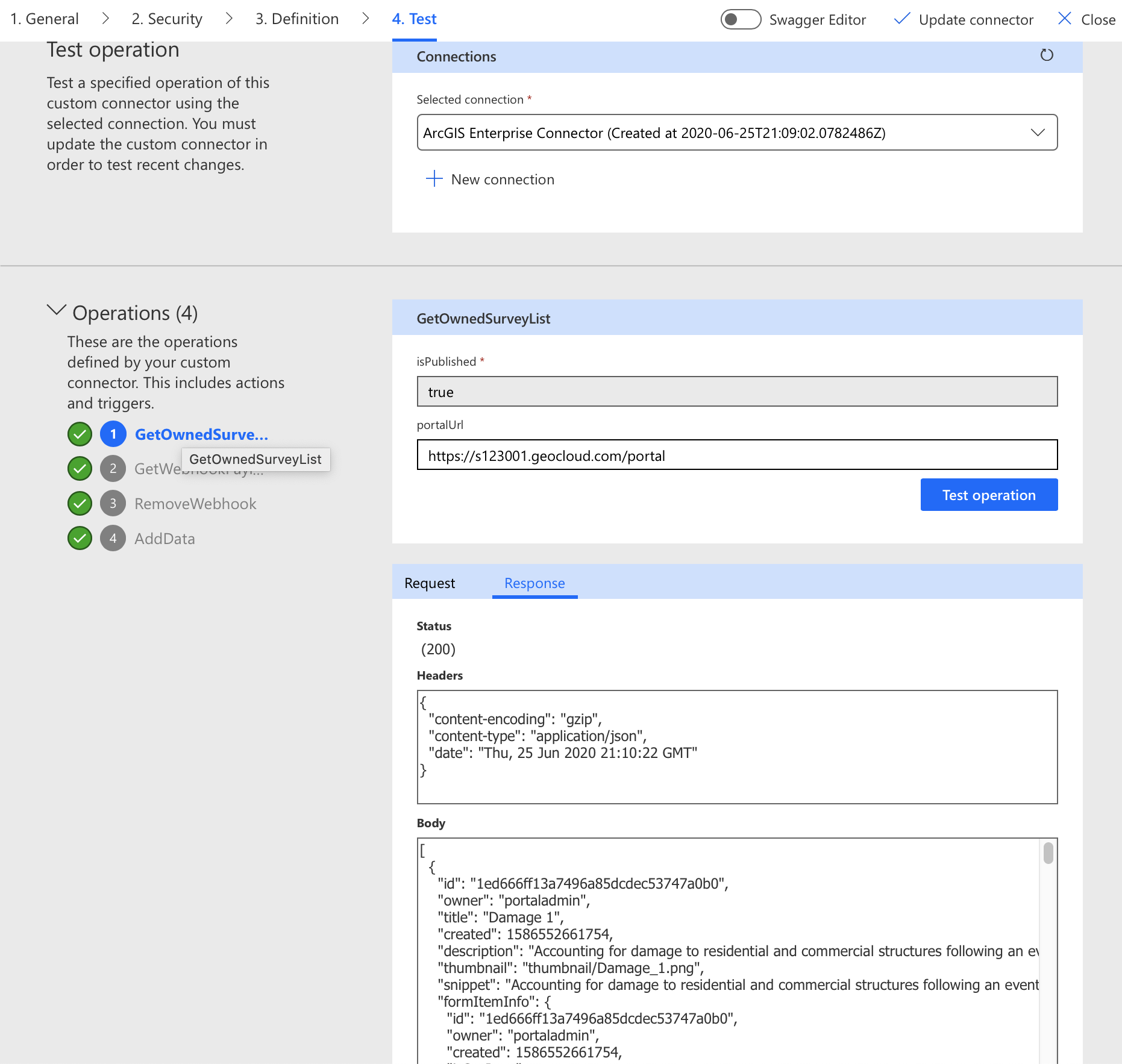Image resolution: width=1122 pixels, height=1064 pixels.
Task: Select the GetOwnedSurve... operation
Action: pos(201,434)
